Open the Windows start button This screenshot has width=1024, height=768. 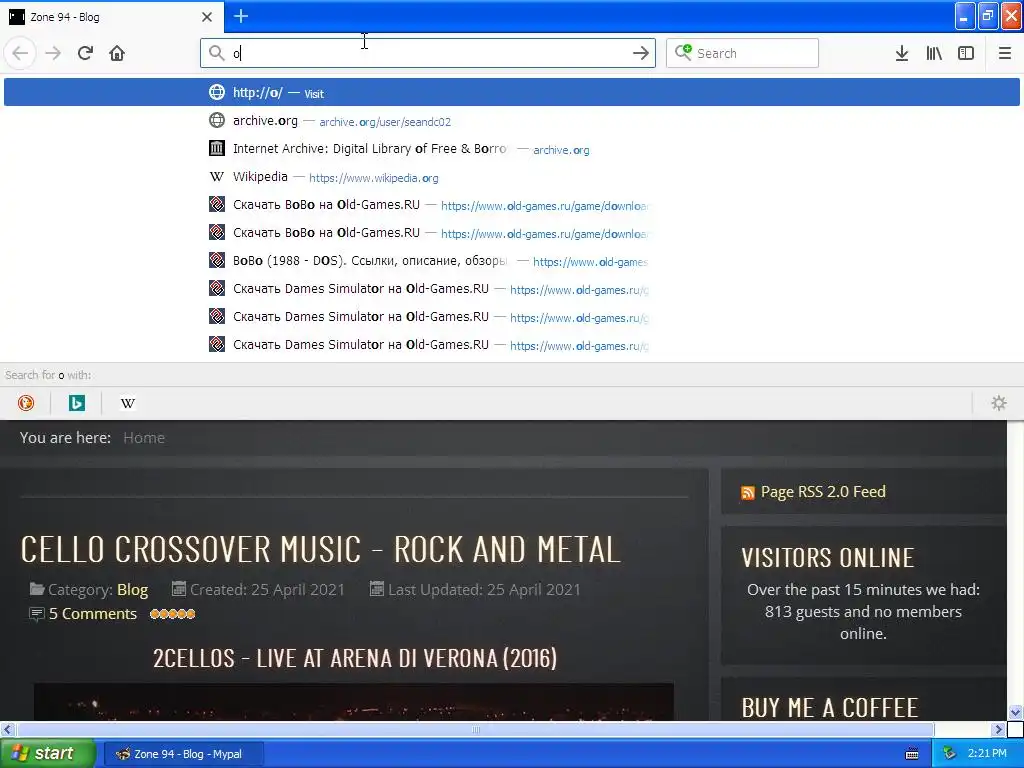47,754
